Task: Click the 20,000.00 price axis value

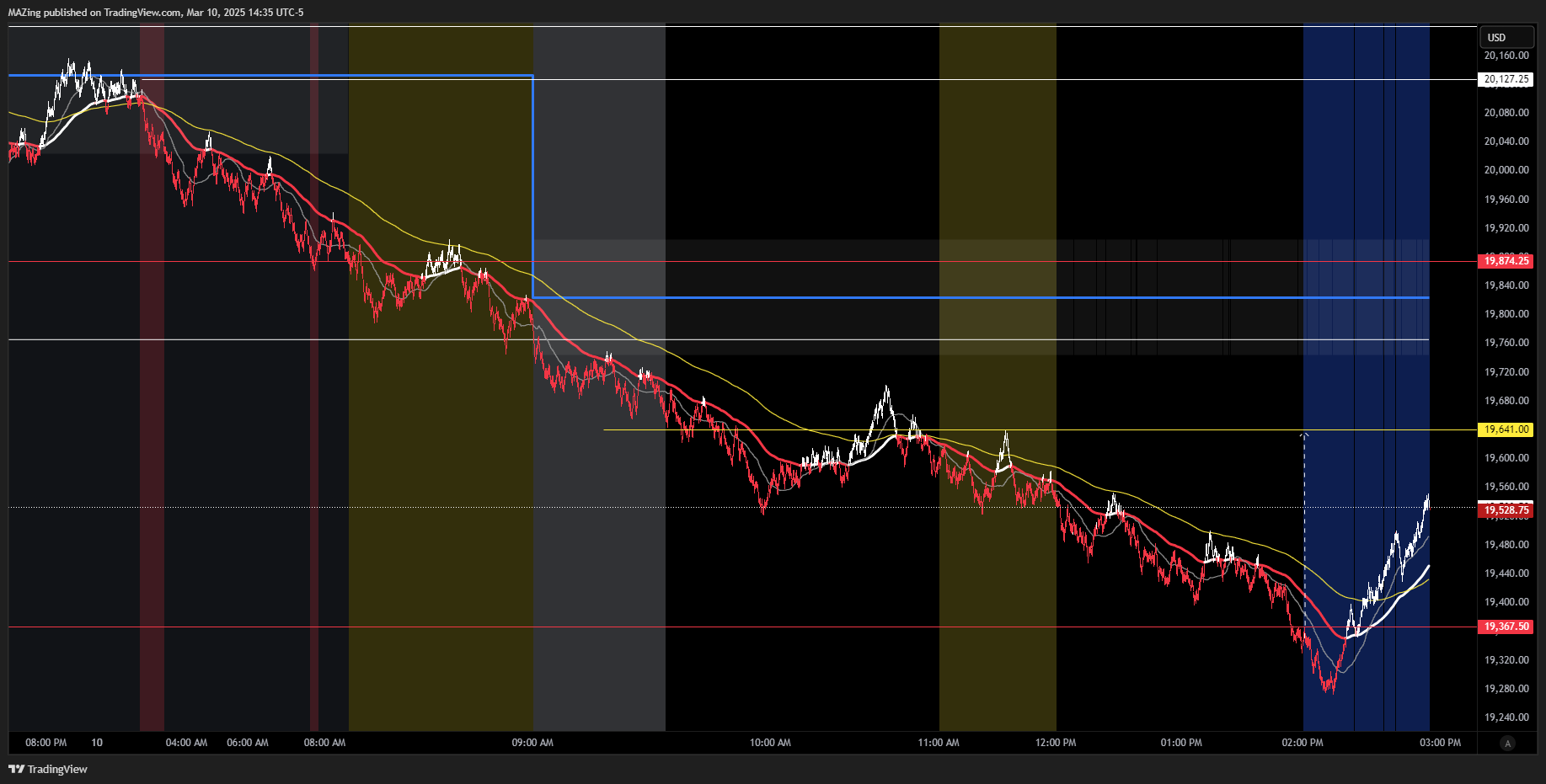Action: [x=1506, y=170]
